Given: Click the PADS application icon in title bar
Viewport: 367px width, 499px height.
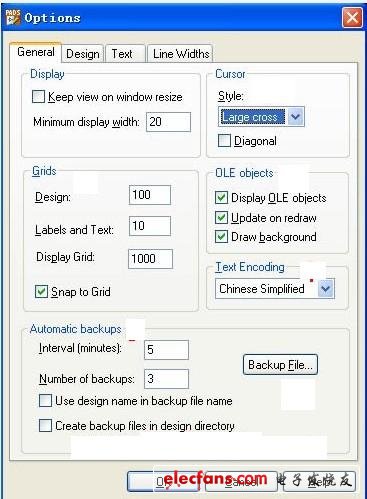Looking at the screenshot, I should tap(13, 17).
